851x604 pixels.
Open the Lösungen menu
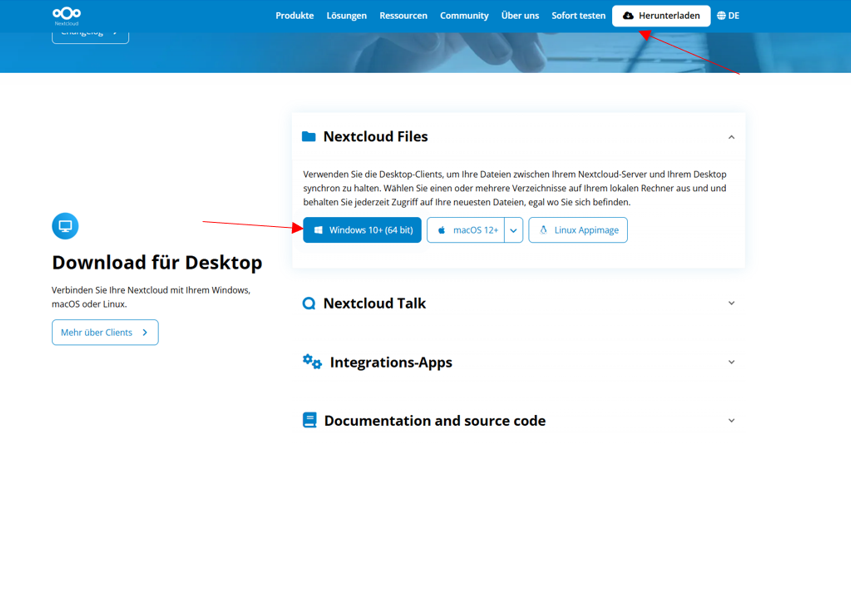tap(347, 16)
